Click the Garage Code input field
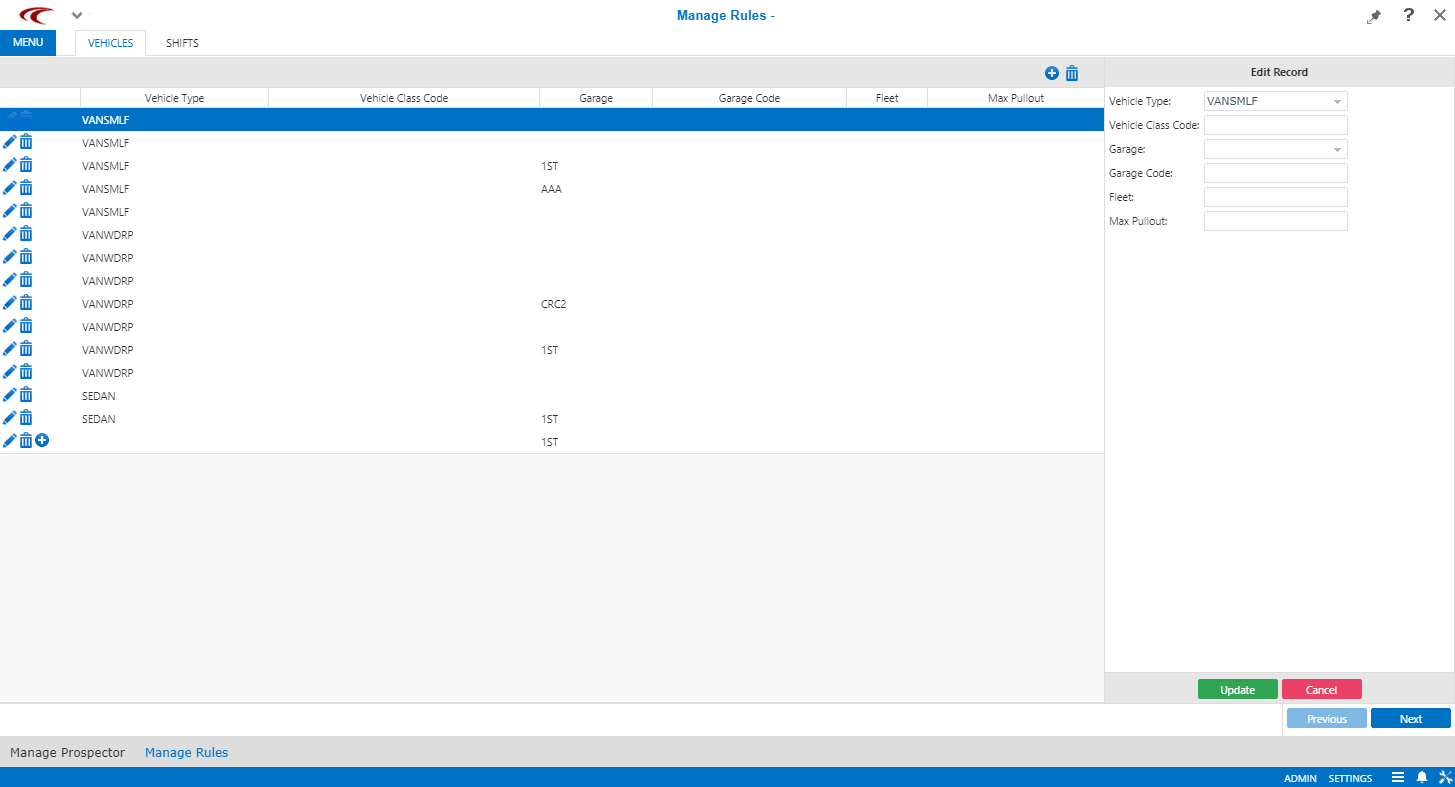Viewport: 1455px width, 787px height. click(1275, 172)
